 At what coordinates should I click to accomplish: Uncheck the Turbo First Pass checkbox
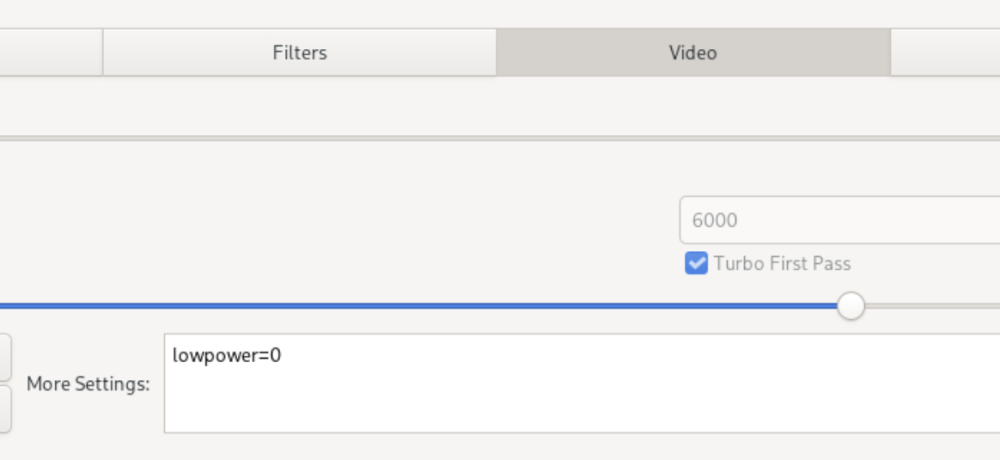[x=696, y=263]
